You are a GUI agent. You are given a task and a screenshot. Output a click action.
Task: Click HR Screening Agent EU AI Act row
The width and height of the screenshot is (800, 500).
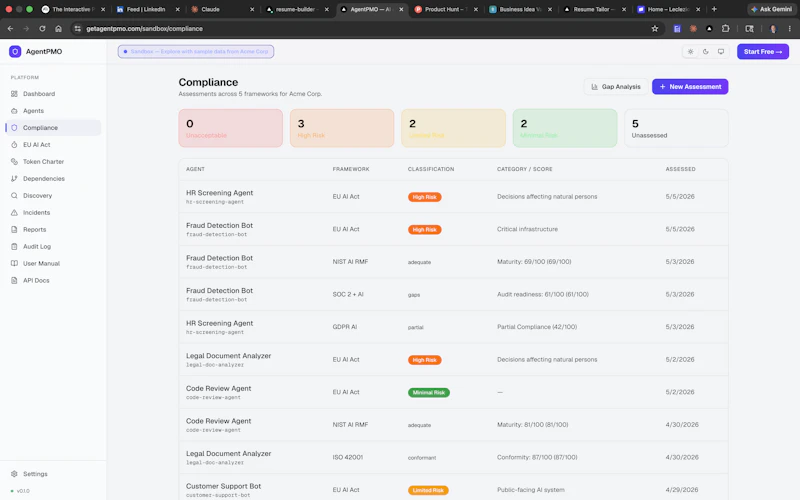(x=454, y=196)
